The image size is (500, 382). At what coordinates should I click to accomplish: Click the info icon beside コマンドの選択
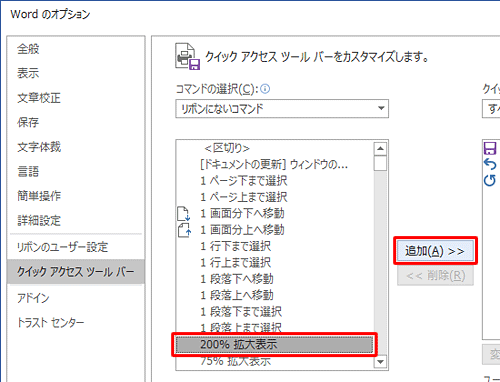click(x=265, y=89)
